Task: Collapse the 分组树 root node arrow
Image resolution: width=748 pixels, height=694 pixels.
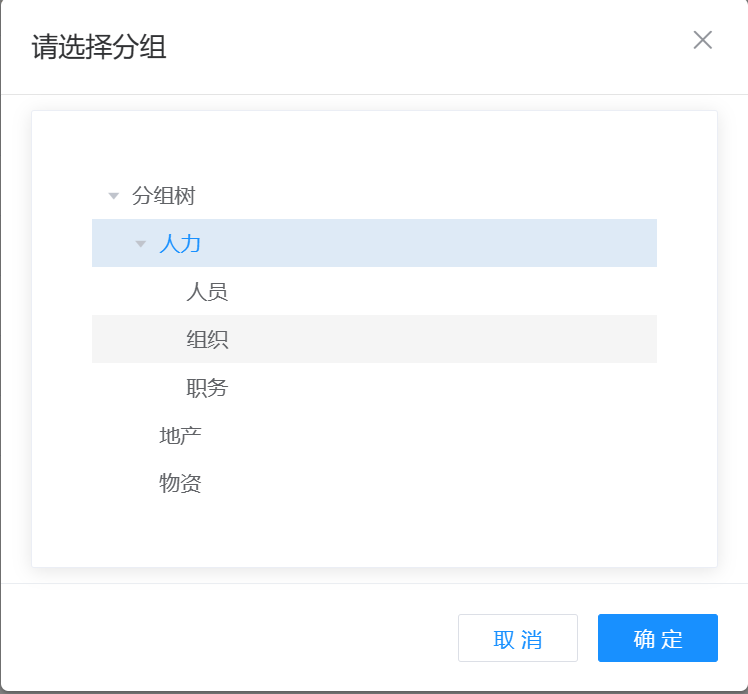Action: (114, 196)
